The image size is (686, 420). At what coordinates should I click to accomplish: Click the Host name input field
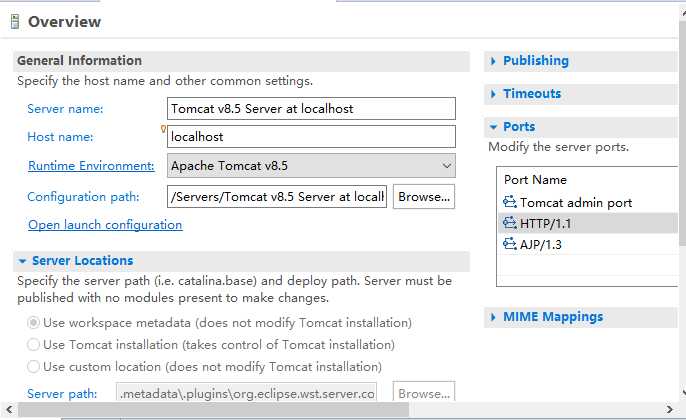pyautogui.click(x=311, y=136)
